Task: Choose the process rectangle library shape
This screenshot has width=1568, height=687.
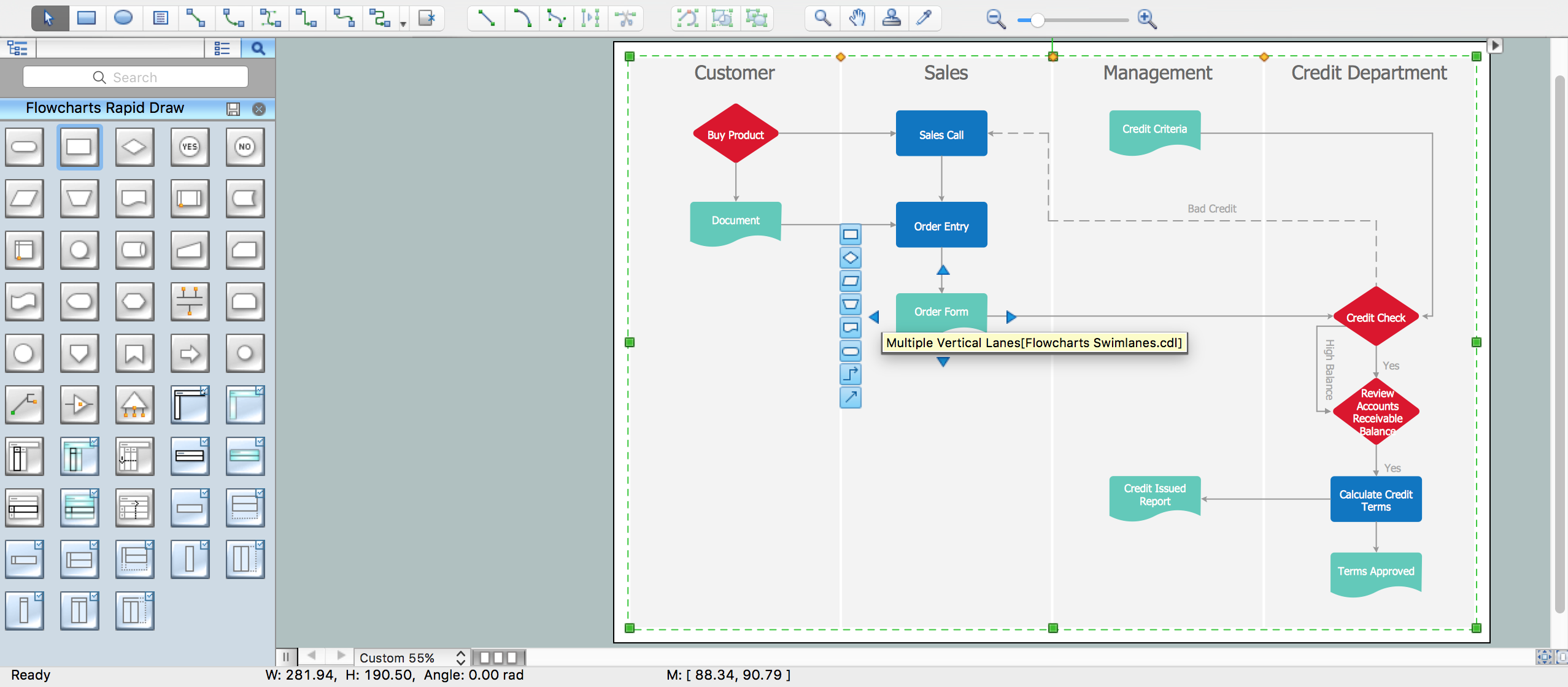Action: pyautogui.click(x=79, y=147)
